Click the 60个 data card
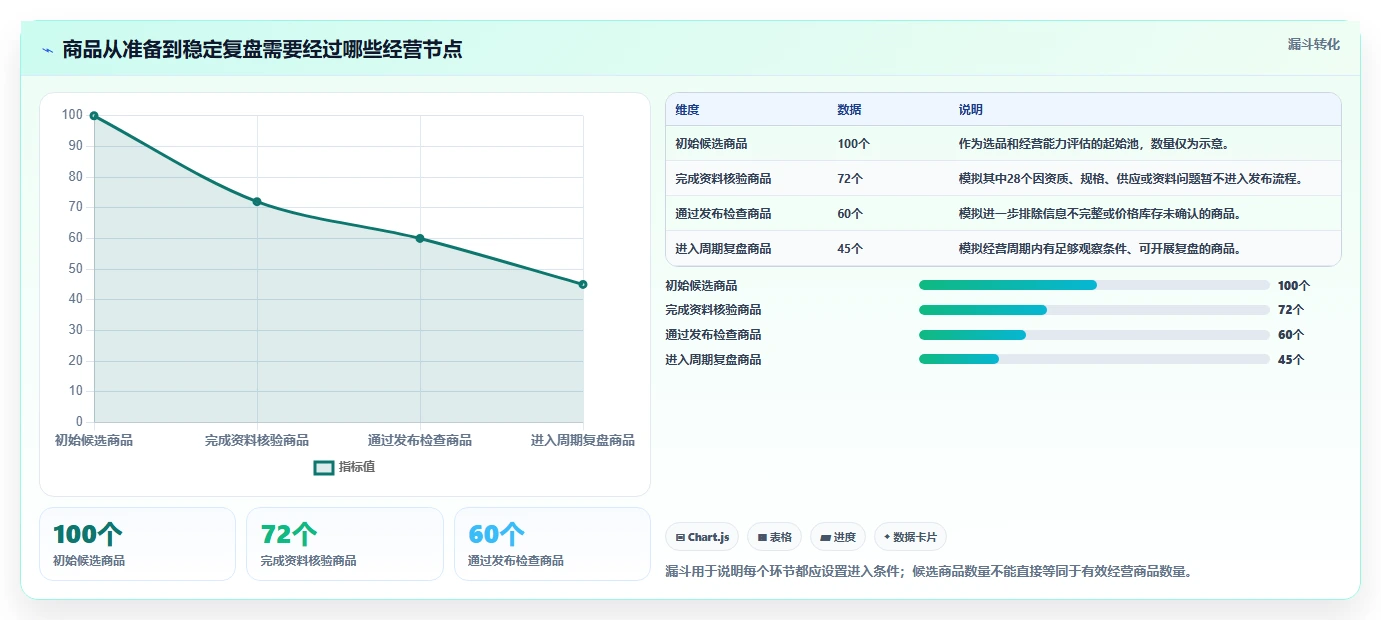This screenshot has height=620, width=1381. [x=552, y=544]
